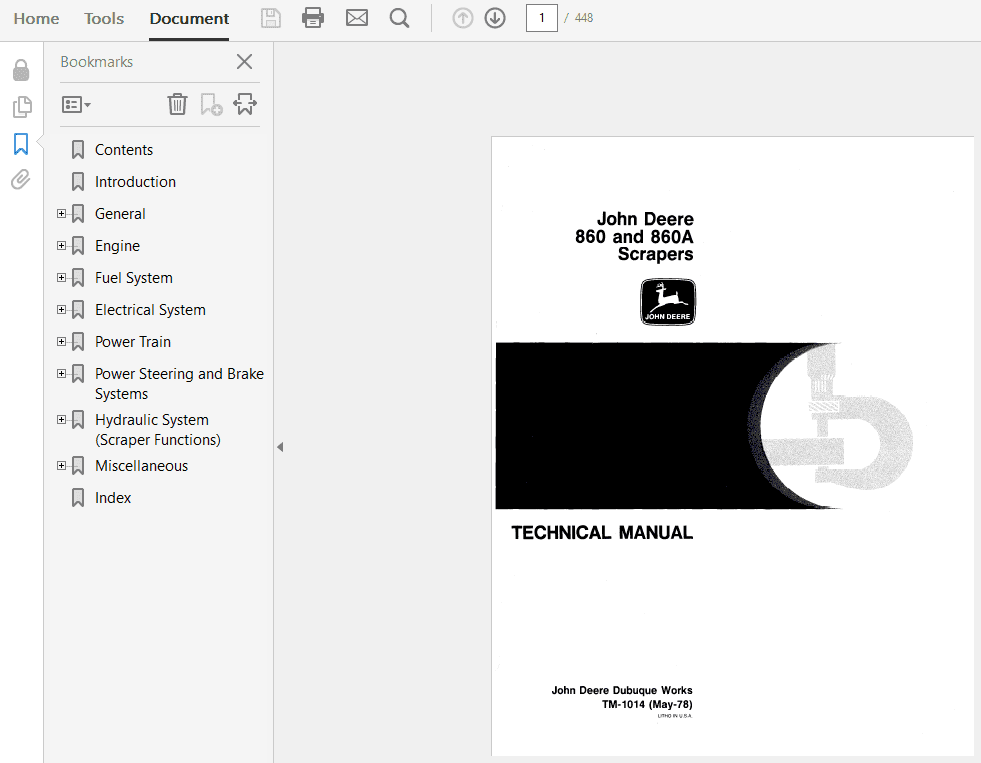Send file by email envelope icon
This screenshot has height=763, width=981.
click(357, 18)
